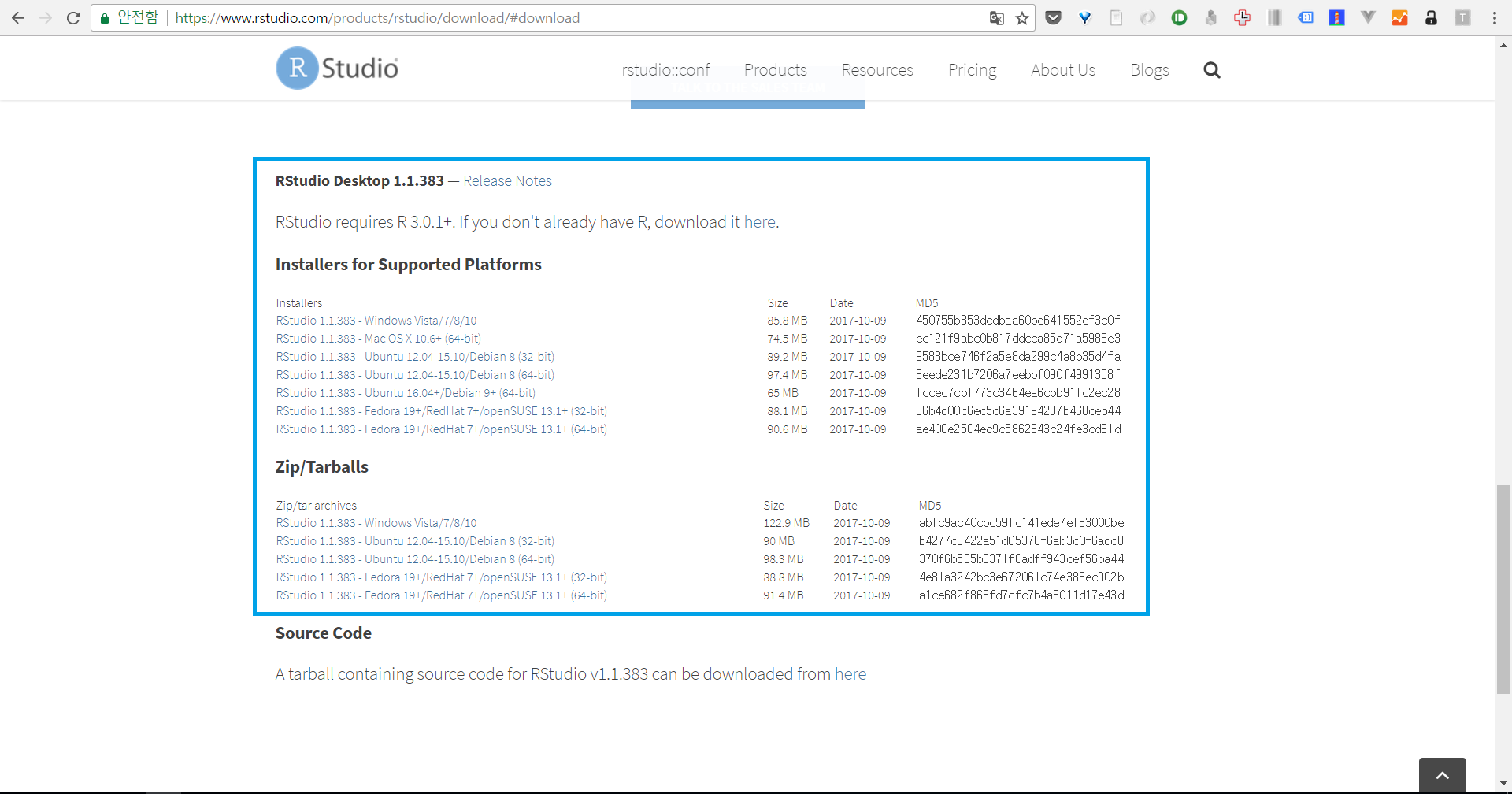1512x794 pixels.
Task: Click the 'Installers for Supported Platforms' heading
Action: (409, 265)
